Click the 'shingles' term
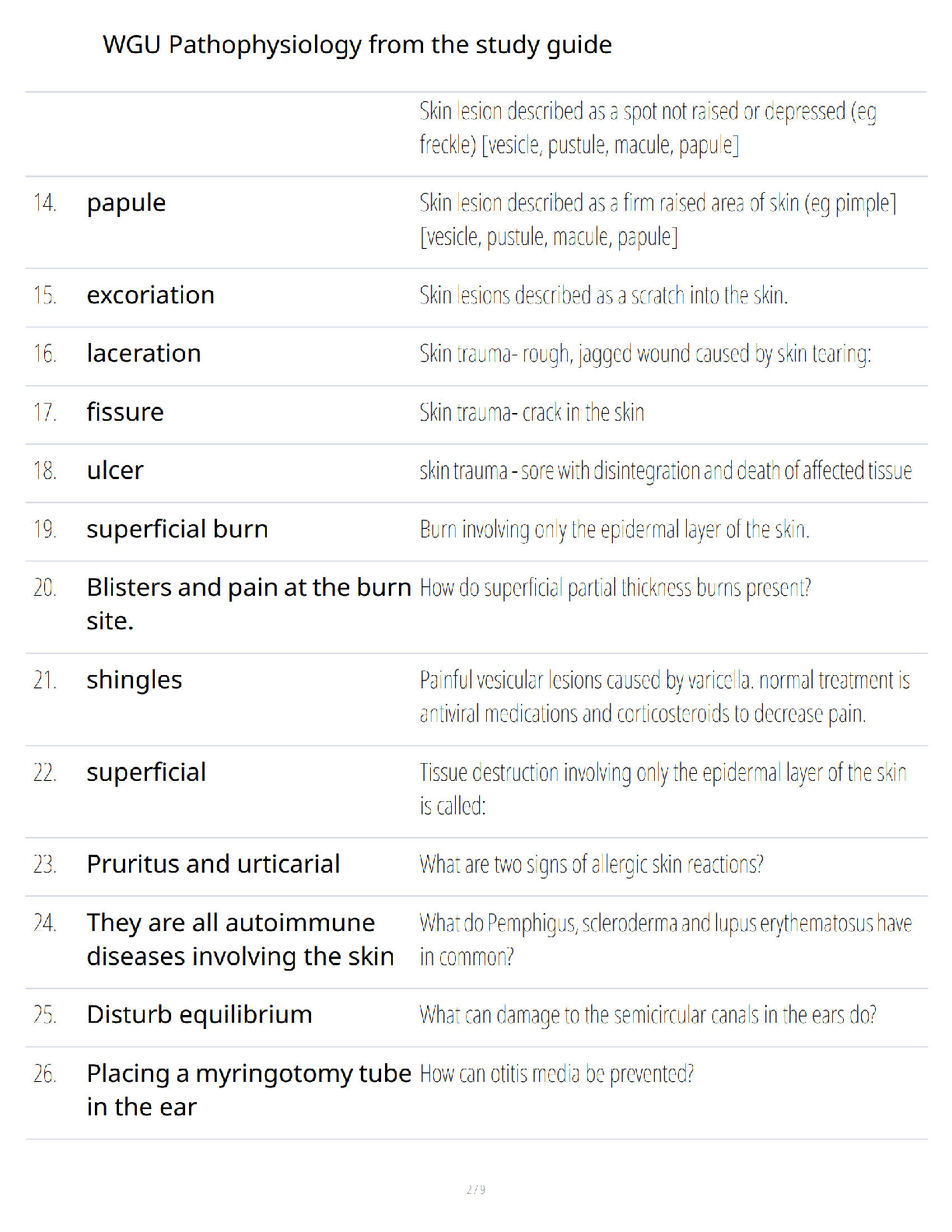This screenshot has width=952, height=1232. tap(135, 681)
